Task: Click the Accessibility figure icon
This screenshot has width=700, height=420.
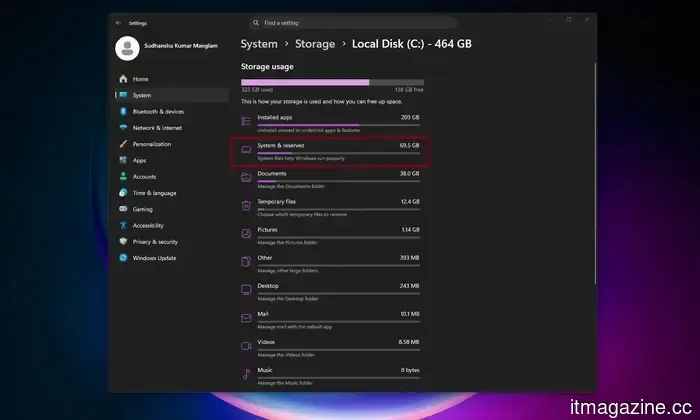Action: tap(123, 225)
